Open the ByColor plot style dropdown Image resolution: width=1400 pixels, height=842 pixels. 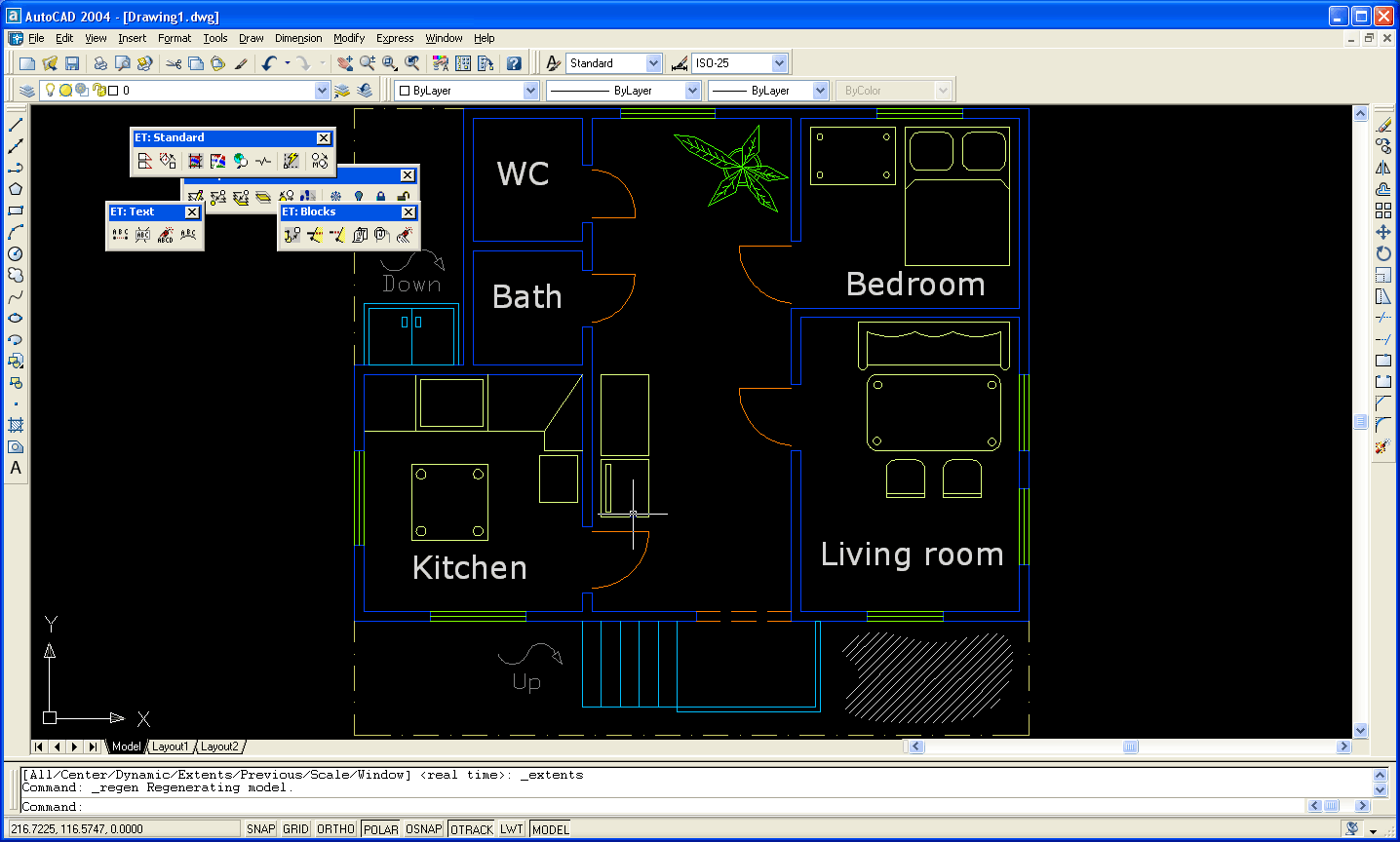[x=942, y=91]
